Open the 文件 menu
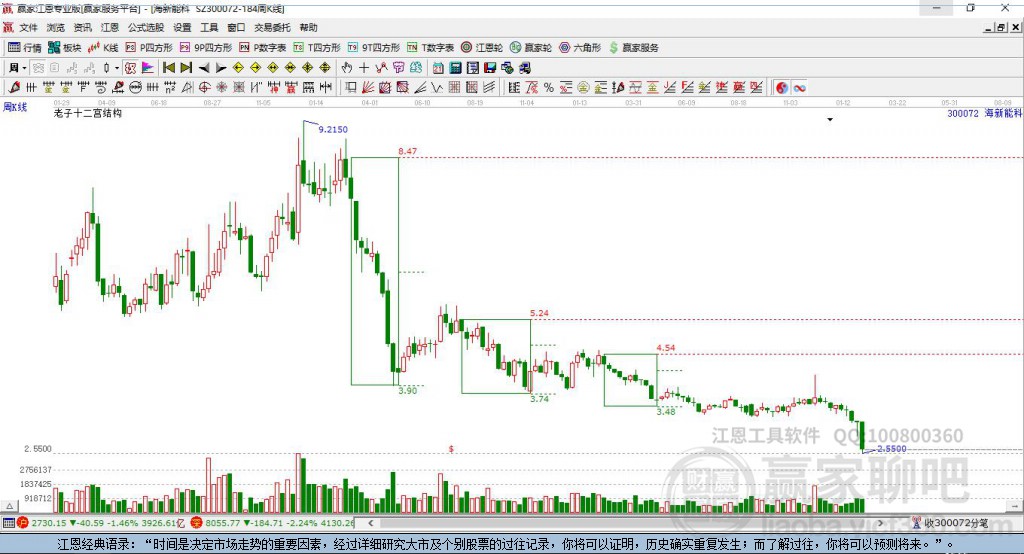The height and width of the screenshot is (554, 1024). 28,27
